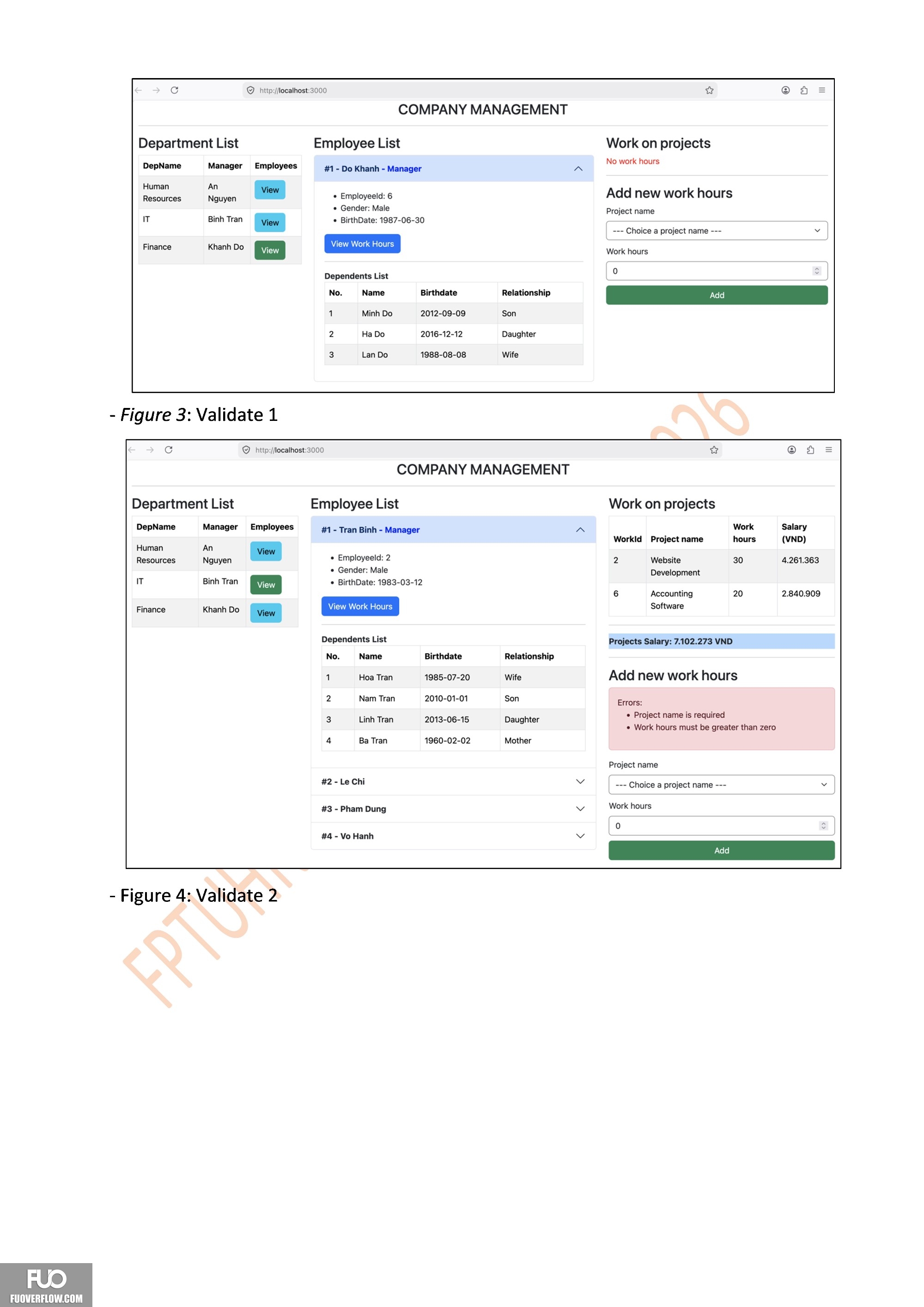This screenshot has height=1307, width=924.
Task: Expand the #2 Le Chi accordion
Action: (x=454, y=782)
